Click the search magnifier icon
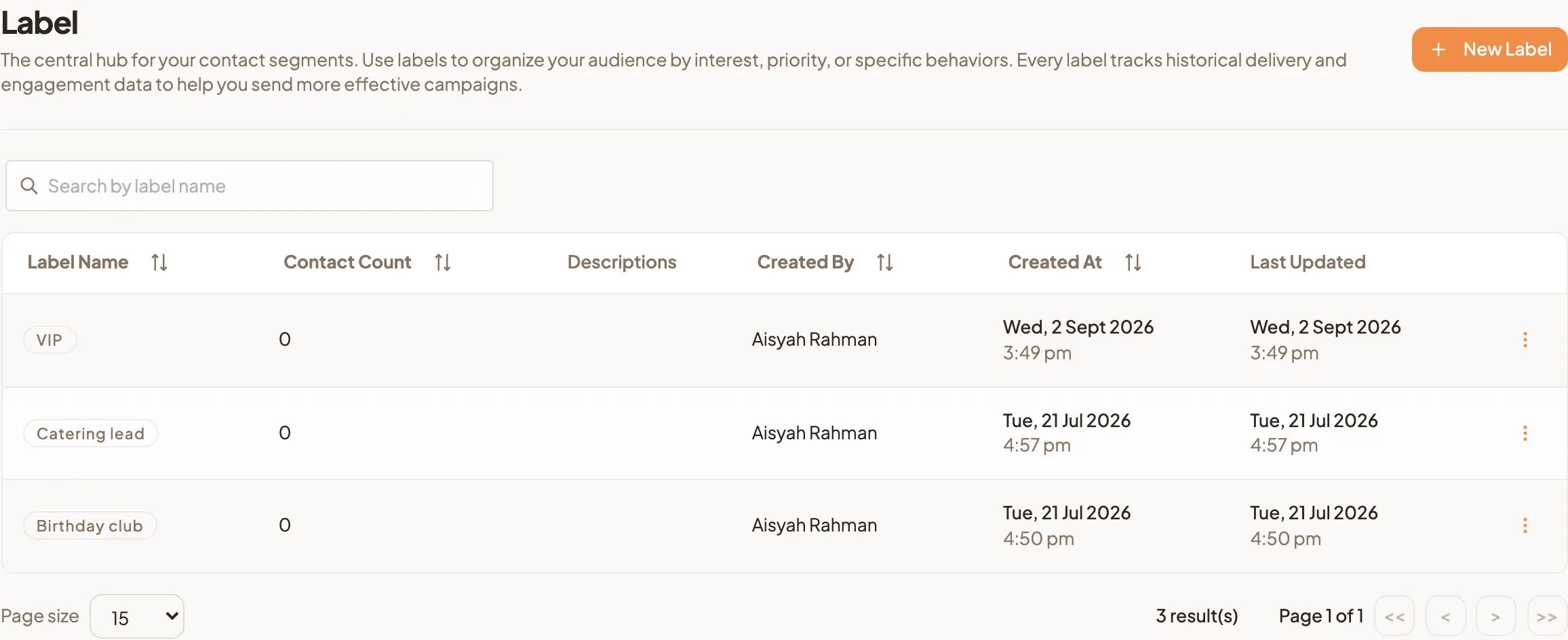Viewport: 1568px width, 640px height. pos(29,186)
